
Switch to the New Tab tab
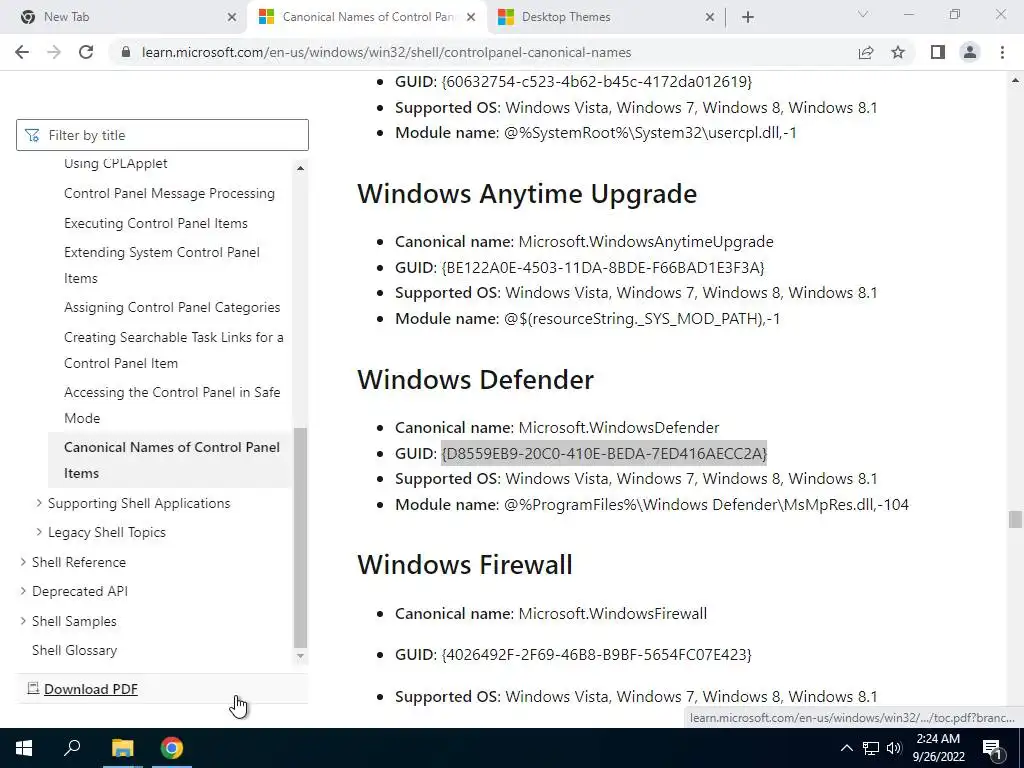tap(126, 18)
